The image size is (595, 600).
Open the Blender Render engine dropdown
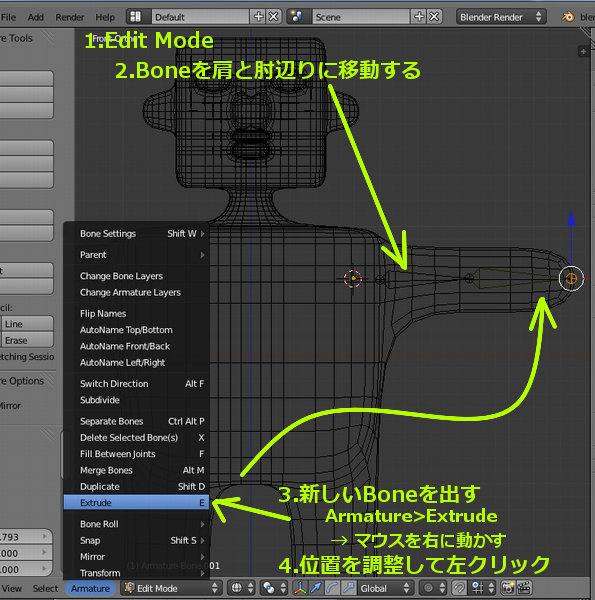tap(501, 17)
